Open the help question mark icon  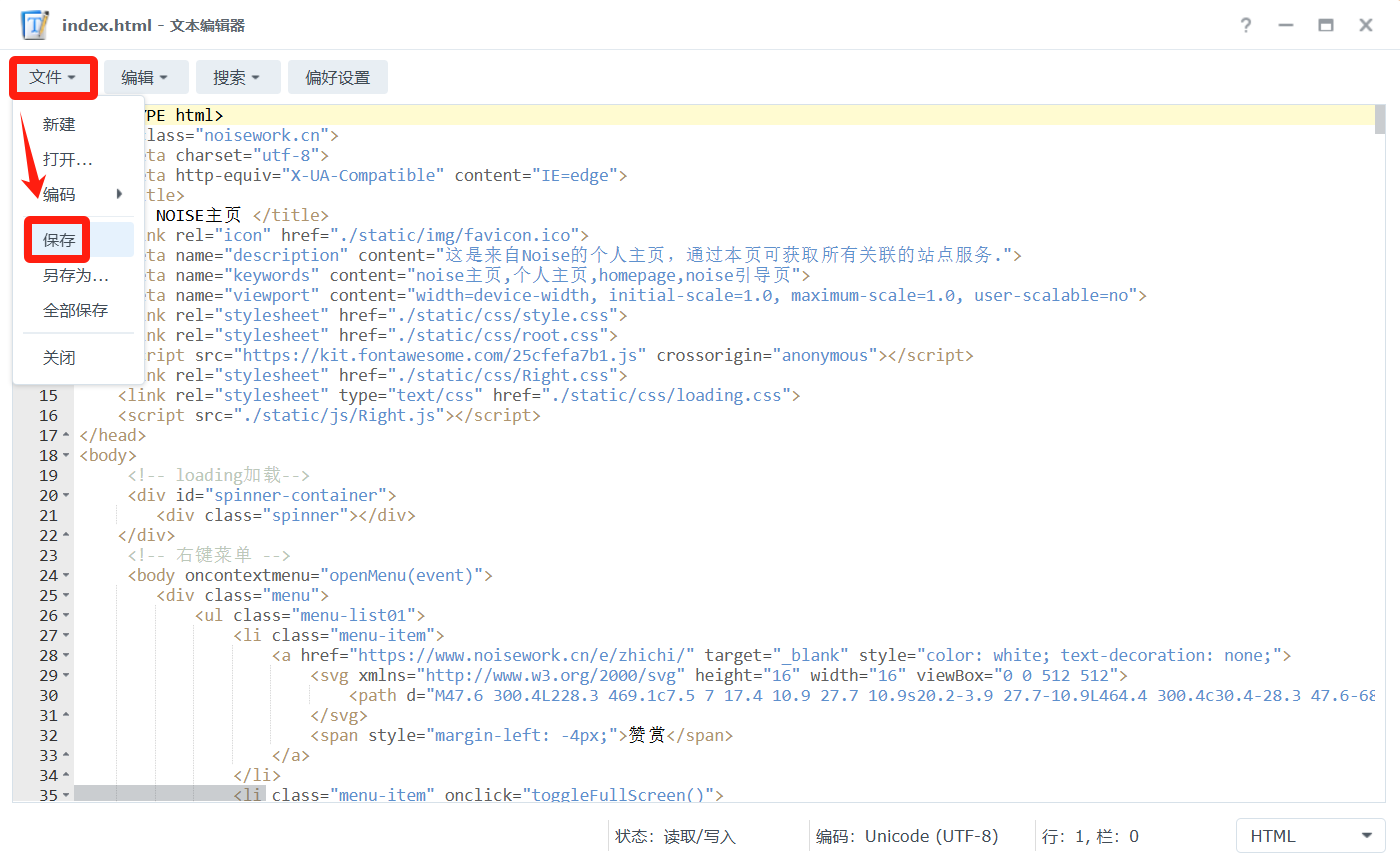click(1245, 25)
